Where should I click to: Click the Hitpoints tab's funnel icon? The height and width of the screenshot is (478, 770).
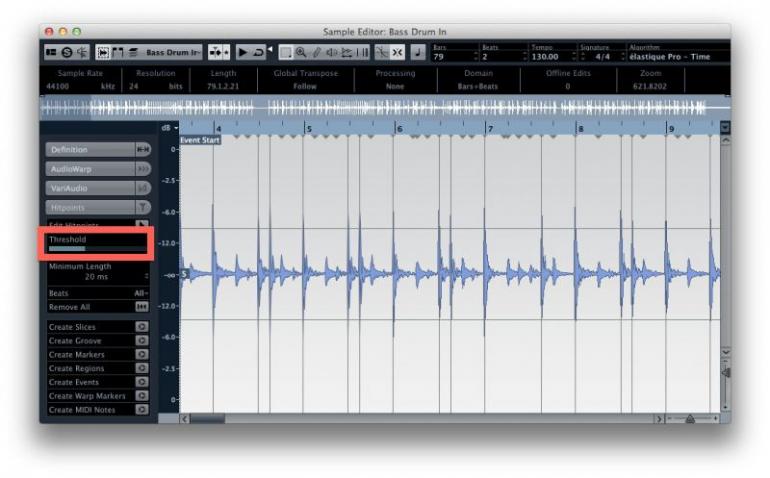(x=143, y=207)
